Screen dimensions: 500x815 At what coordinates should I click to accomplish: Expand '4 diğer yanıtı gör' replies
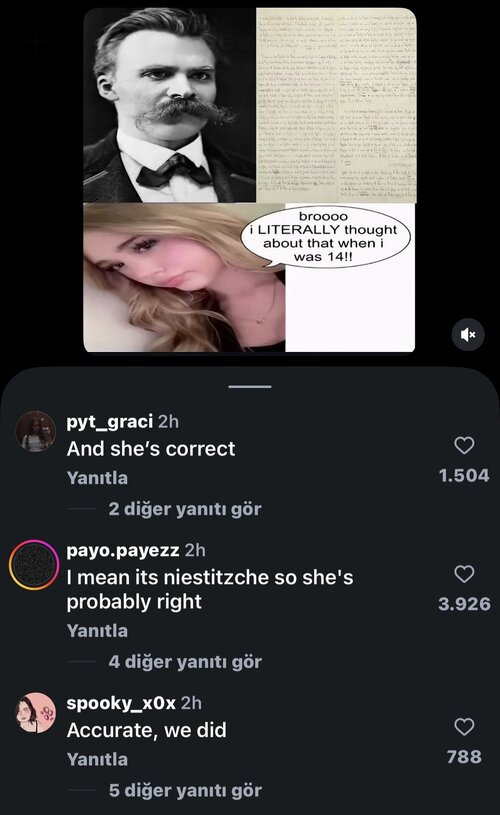point(185,662)
